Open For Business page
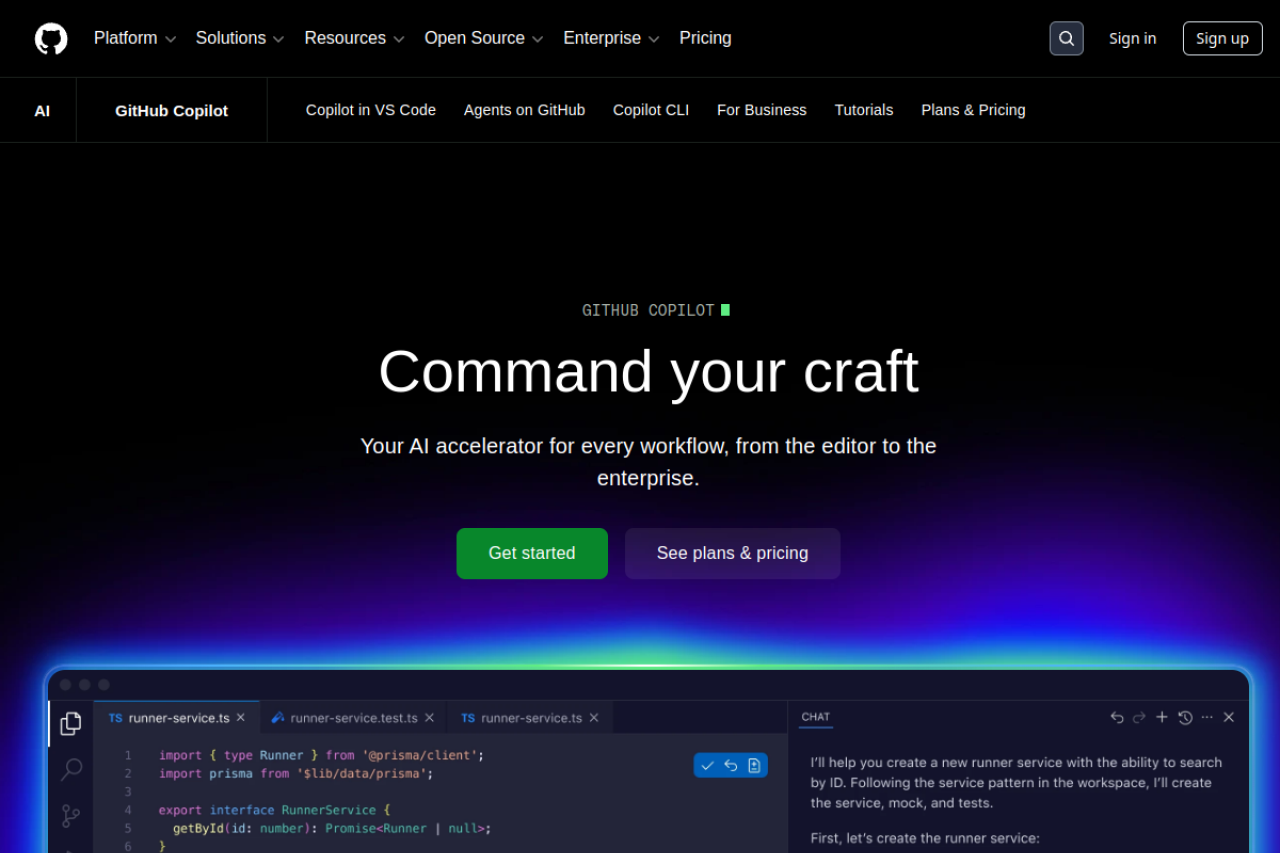 point(762,110)
